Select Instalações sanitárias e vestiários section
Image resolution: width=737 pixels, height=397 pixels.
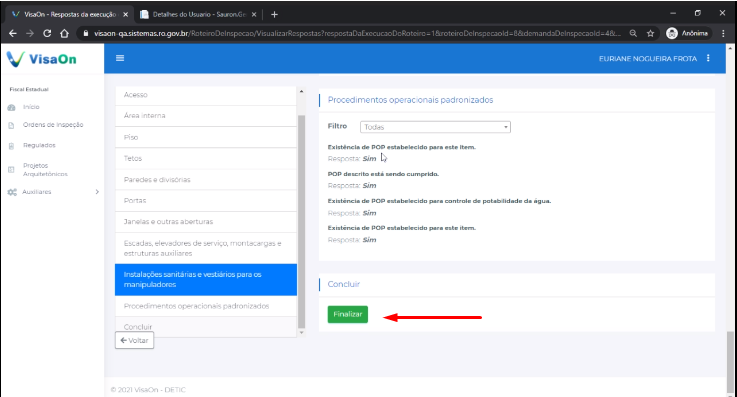[x=206, y=280]
